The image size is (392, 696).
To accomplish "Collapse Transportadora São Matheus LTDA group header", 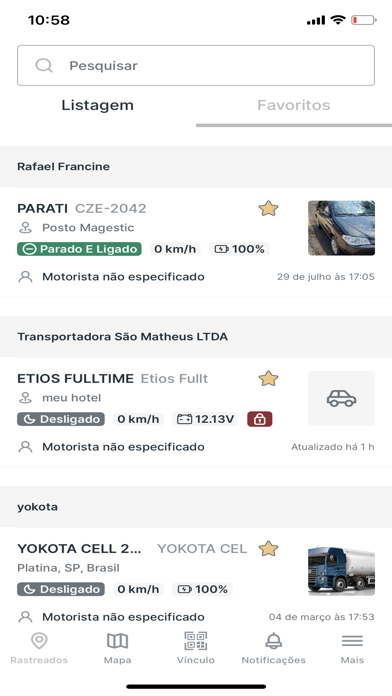I will (x=196, y=336).
